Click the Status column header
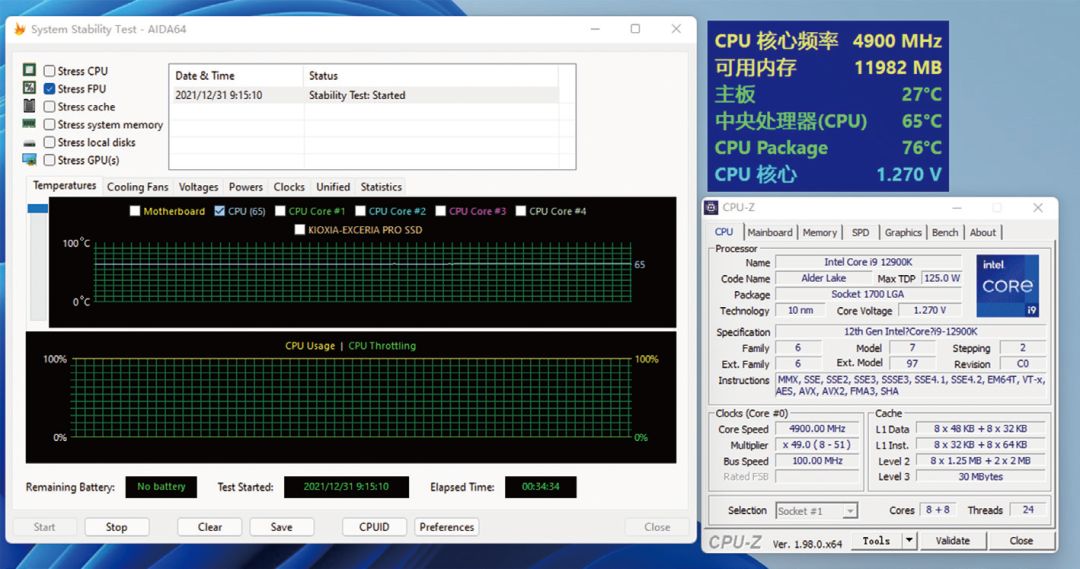 pyautogui.click(x=430, y=76)
